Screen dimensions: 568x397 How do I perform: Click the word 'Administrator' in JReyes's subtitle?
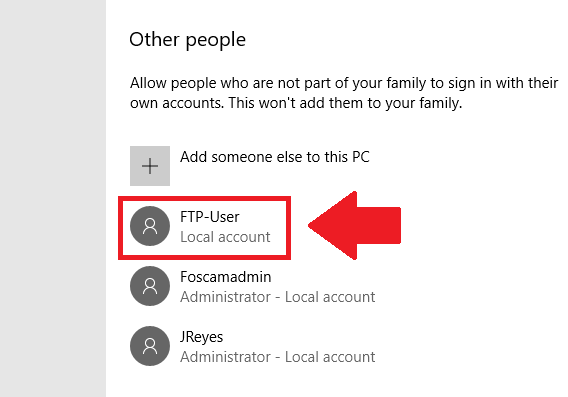click(225, 357)
